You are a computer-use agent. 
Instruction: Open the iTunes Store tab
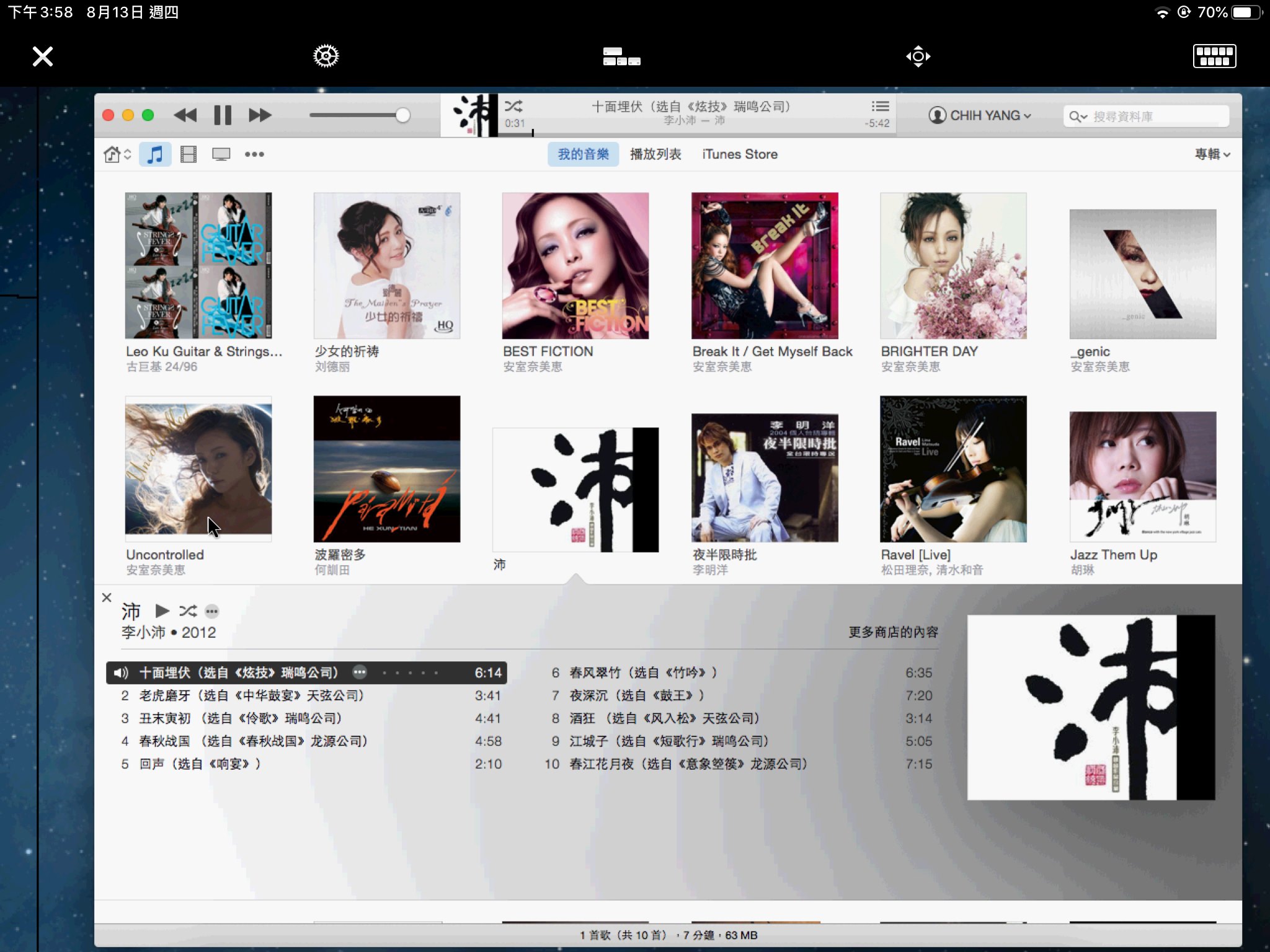coord(740,154)
